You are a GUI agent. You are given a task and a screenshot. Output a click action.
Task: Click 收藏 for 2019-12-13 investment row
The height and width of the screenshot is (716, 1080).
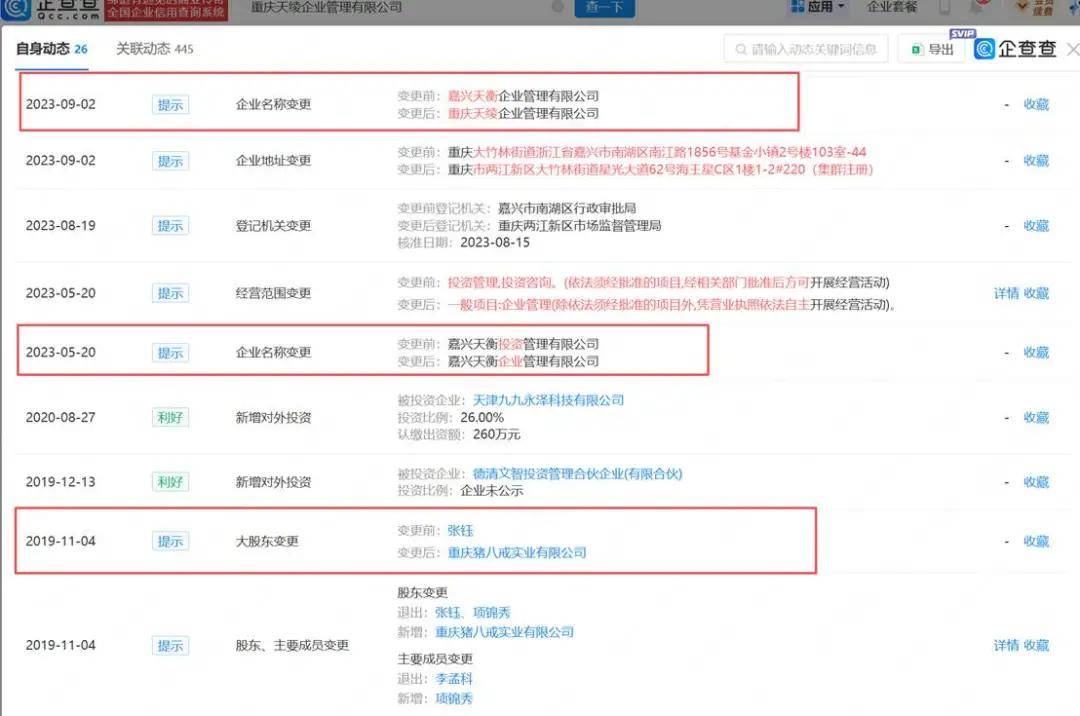(1036, 482)
